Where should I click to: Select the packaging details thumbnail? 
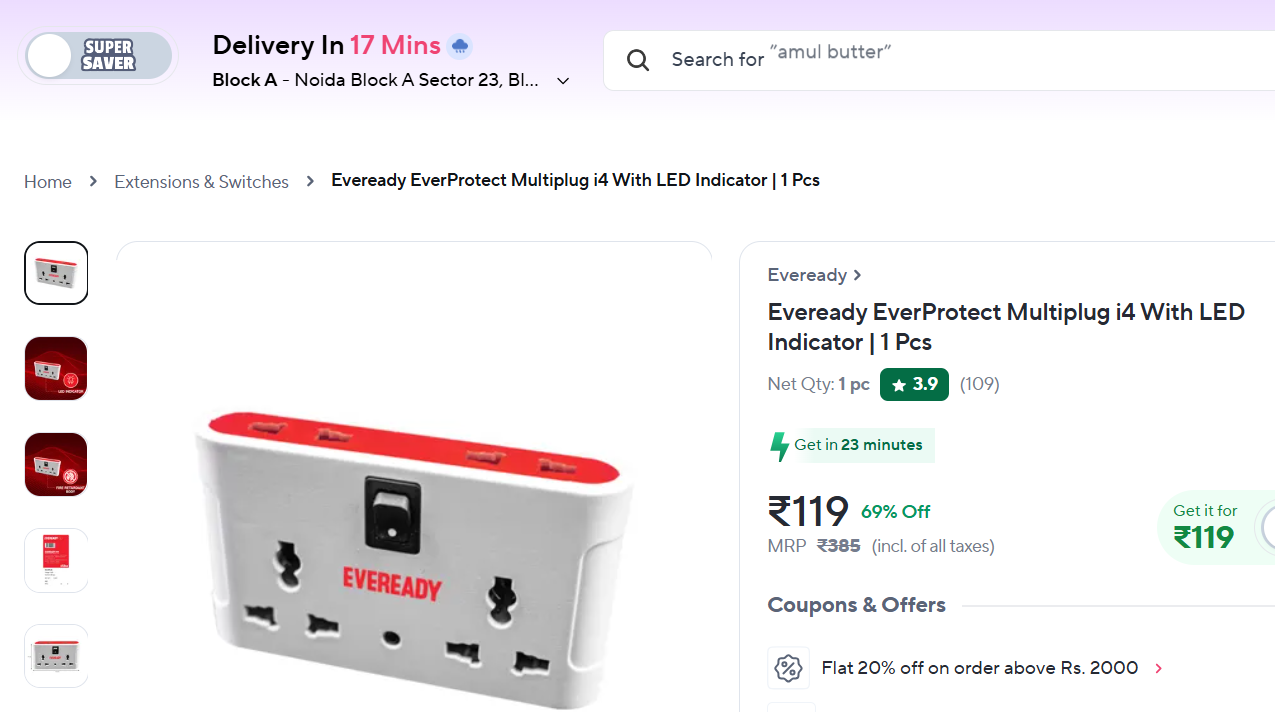tap(56, 561)
